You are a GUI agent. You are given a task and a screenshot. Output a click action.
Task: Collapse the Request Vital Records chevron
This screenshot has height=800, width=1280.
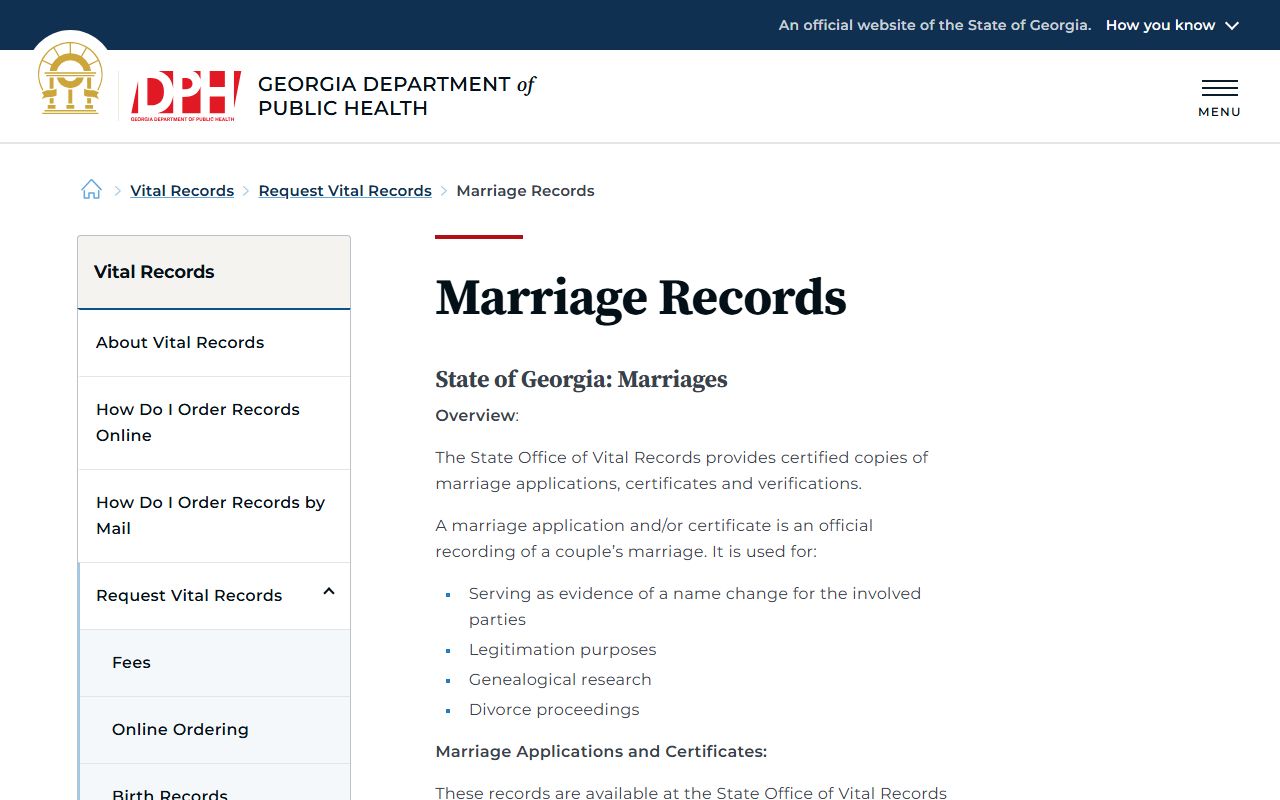click(328, 592)
